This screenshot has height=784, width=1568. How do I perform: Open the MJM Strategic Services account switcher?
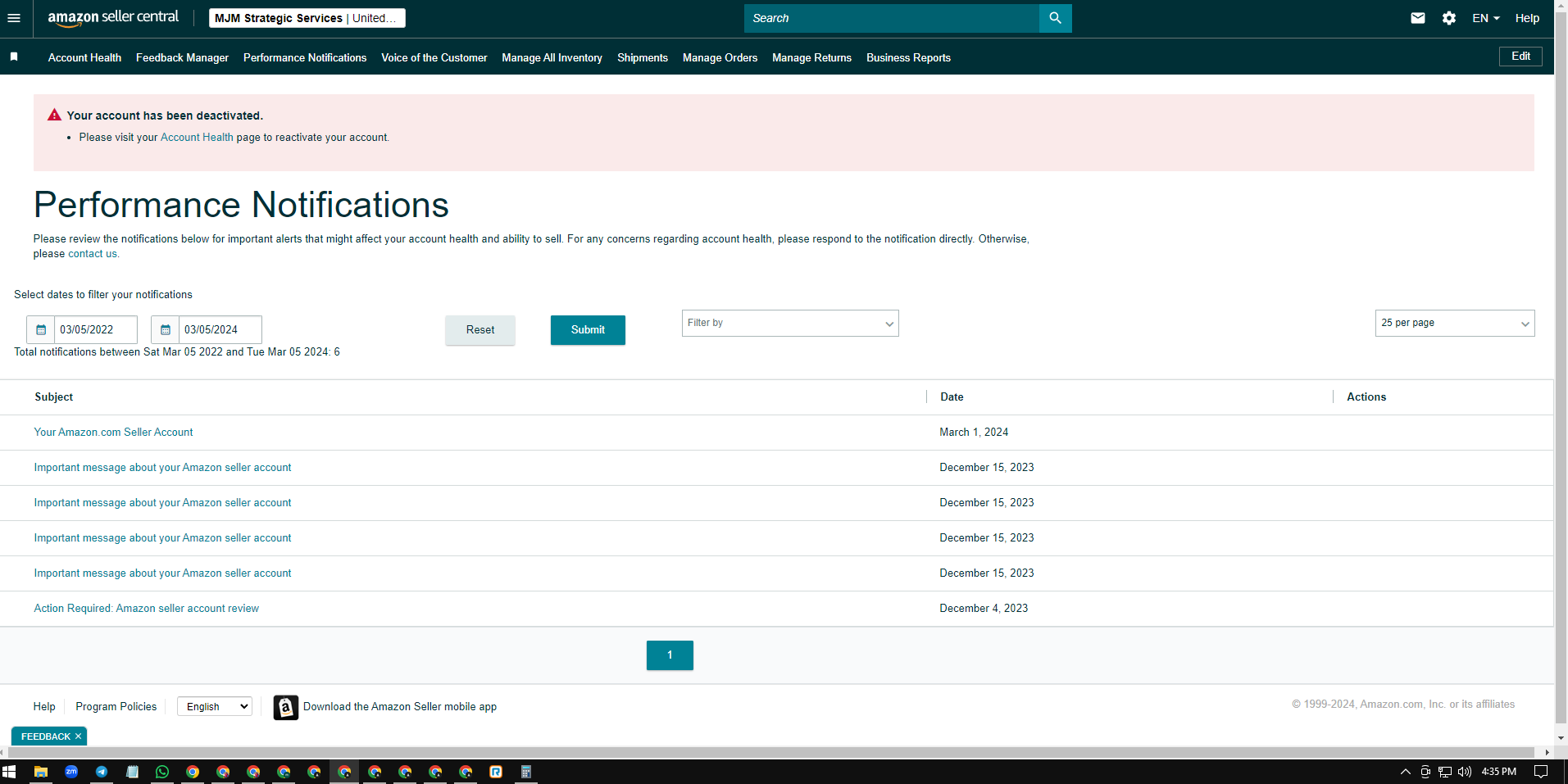(x=307, y=18)
